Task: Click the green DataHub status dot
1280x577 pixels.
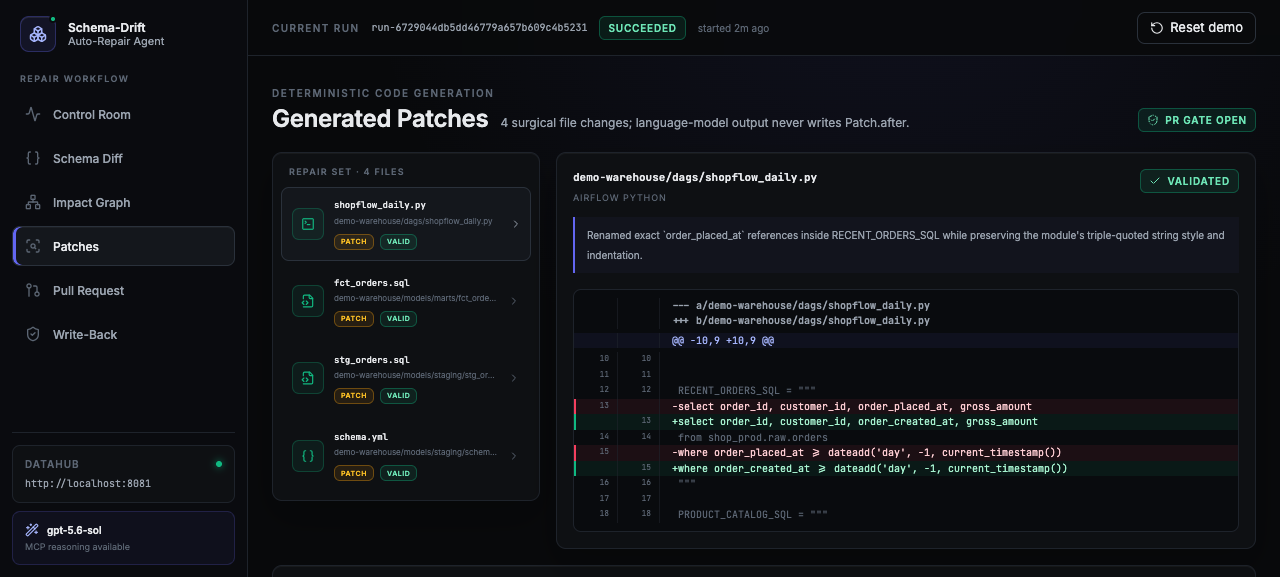Action: 219,464
